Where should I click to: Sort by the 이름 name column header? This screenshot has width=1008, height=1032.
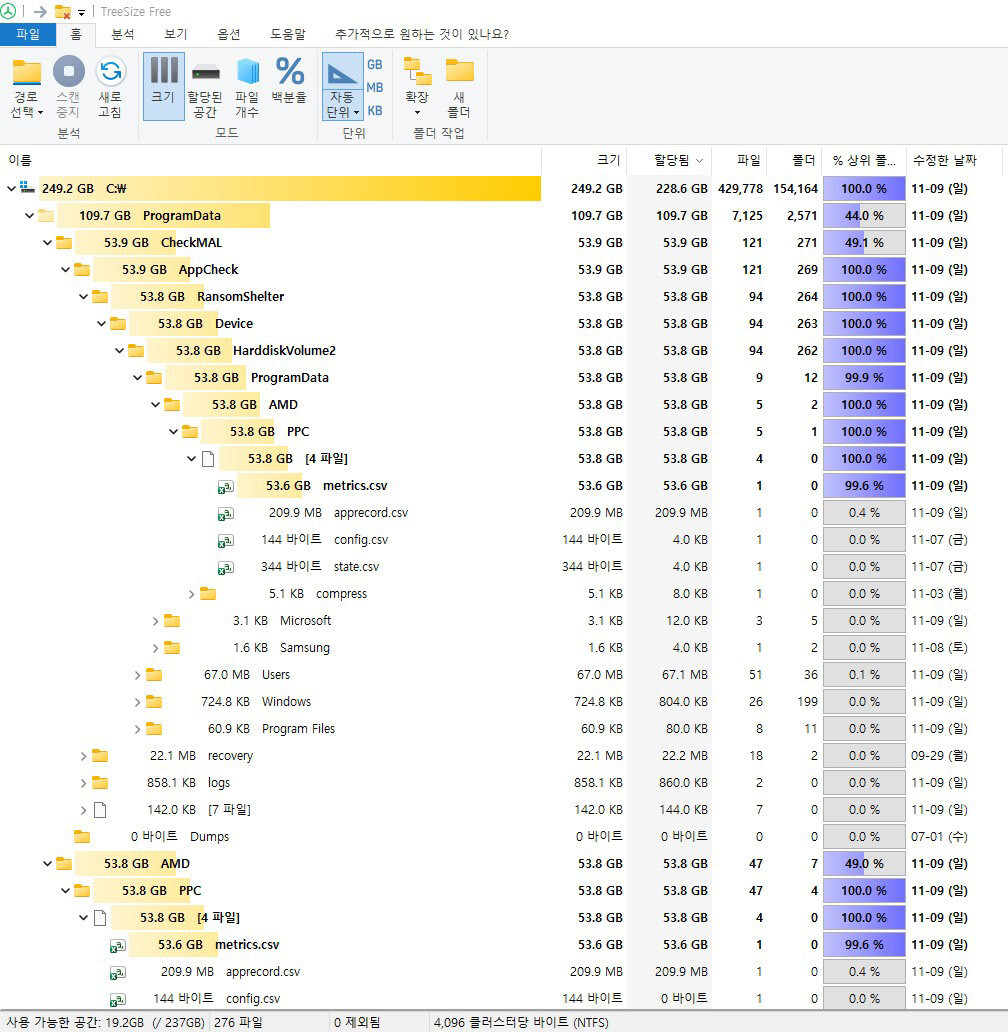(x=270, y=160)
